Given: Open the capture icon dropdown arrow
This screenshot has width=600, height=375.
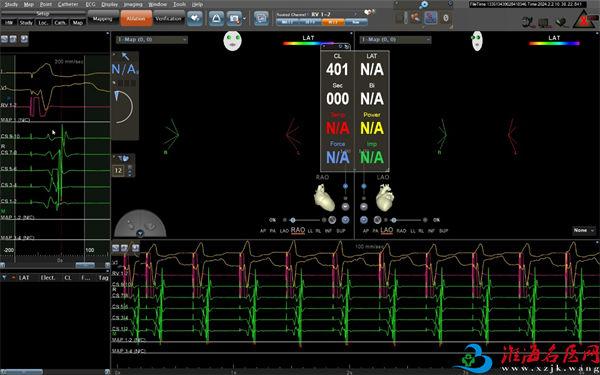Looking at the screenshot, I should (x=245, y=18).
